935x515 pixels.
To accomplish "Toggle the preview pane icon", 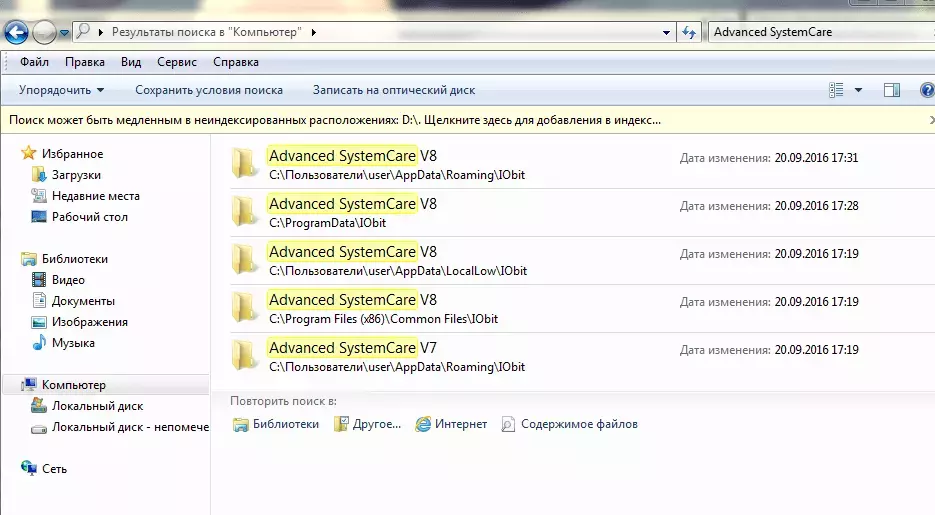I will (x=891, y=90).
